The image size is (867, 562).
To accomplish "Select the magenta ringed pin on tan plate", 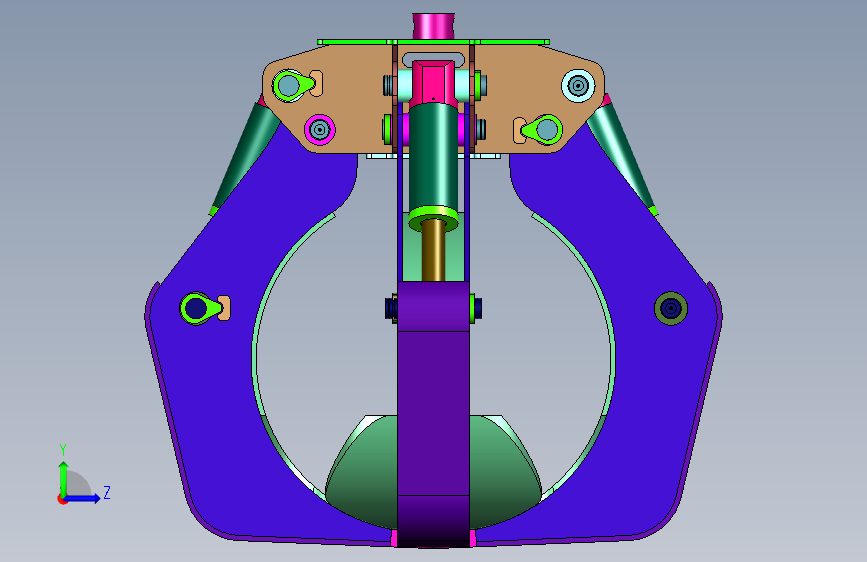I will (x=320, y=130).
